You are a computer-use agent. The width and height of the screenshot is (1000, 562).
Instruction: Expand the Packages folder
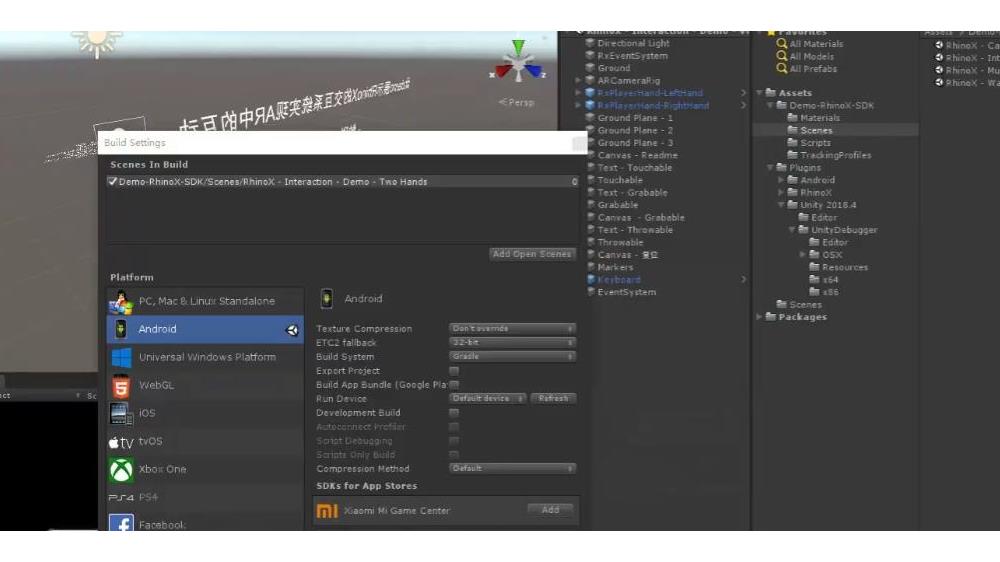759,317
